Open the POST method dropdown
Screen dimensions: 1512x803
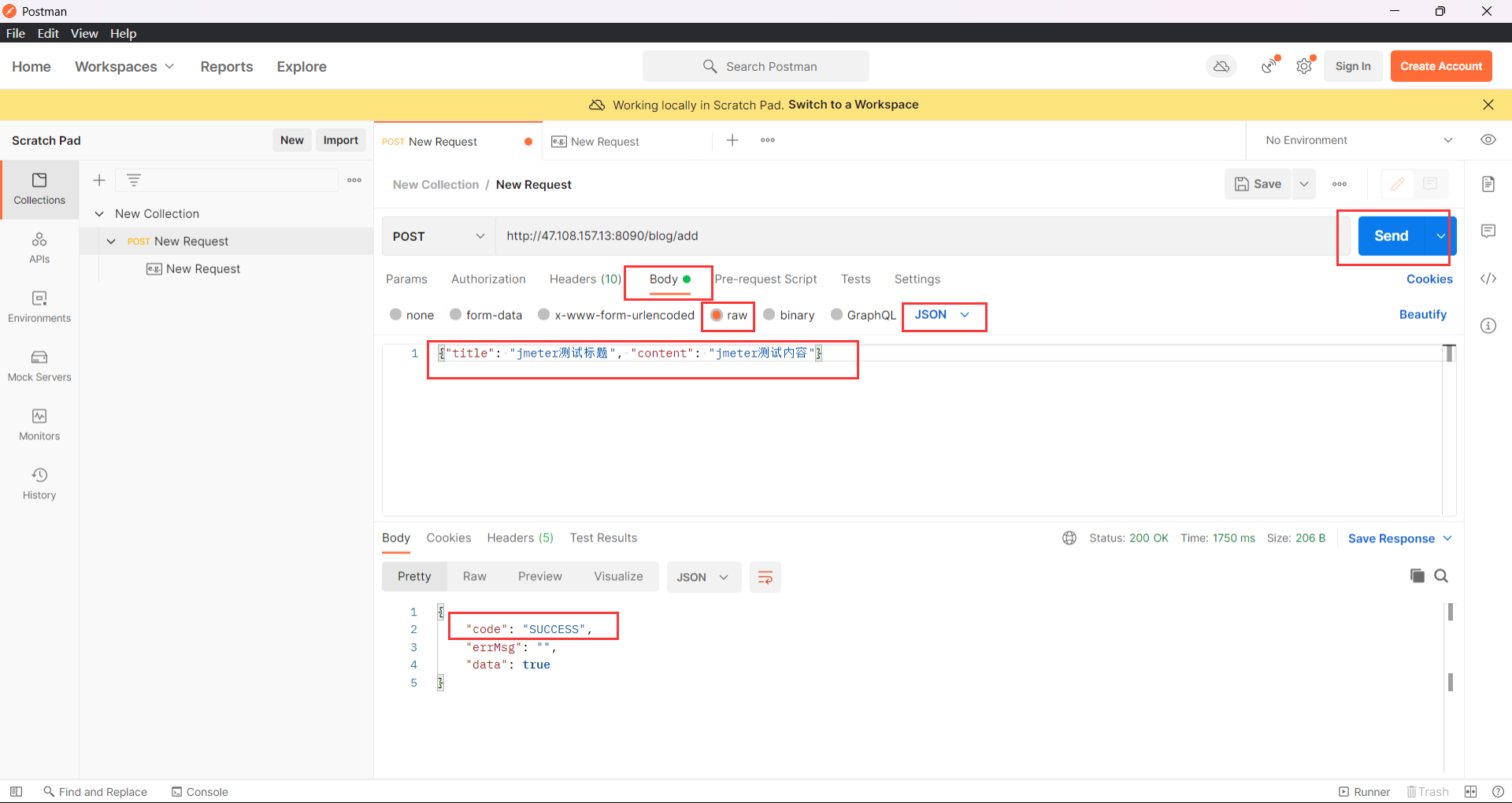coord(439,236)
